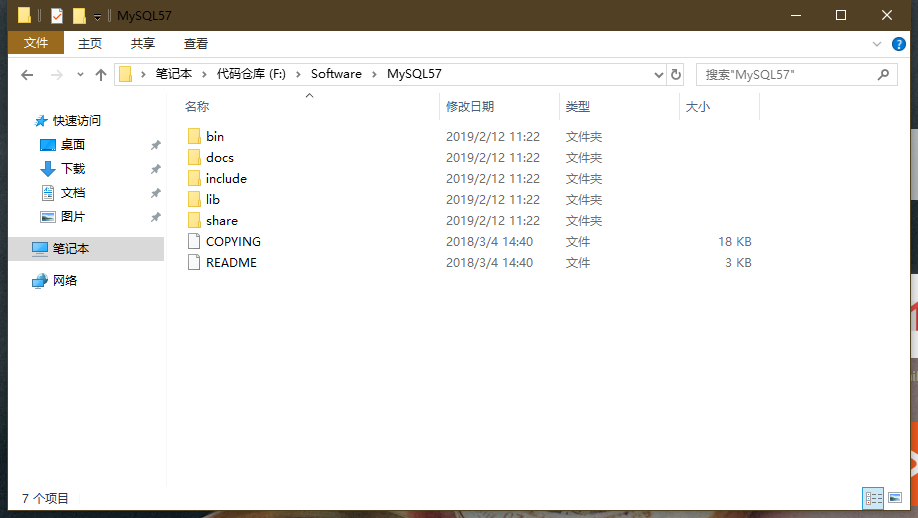Viewport: 918px width, 518px height.
Task: Click the 笔记本 breadcrumb in address bar
Action: point(174,74)
